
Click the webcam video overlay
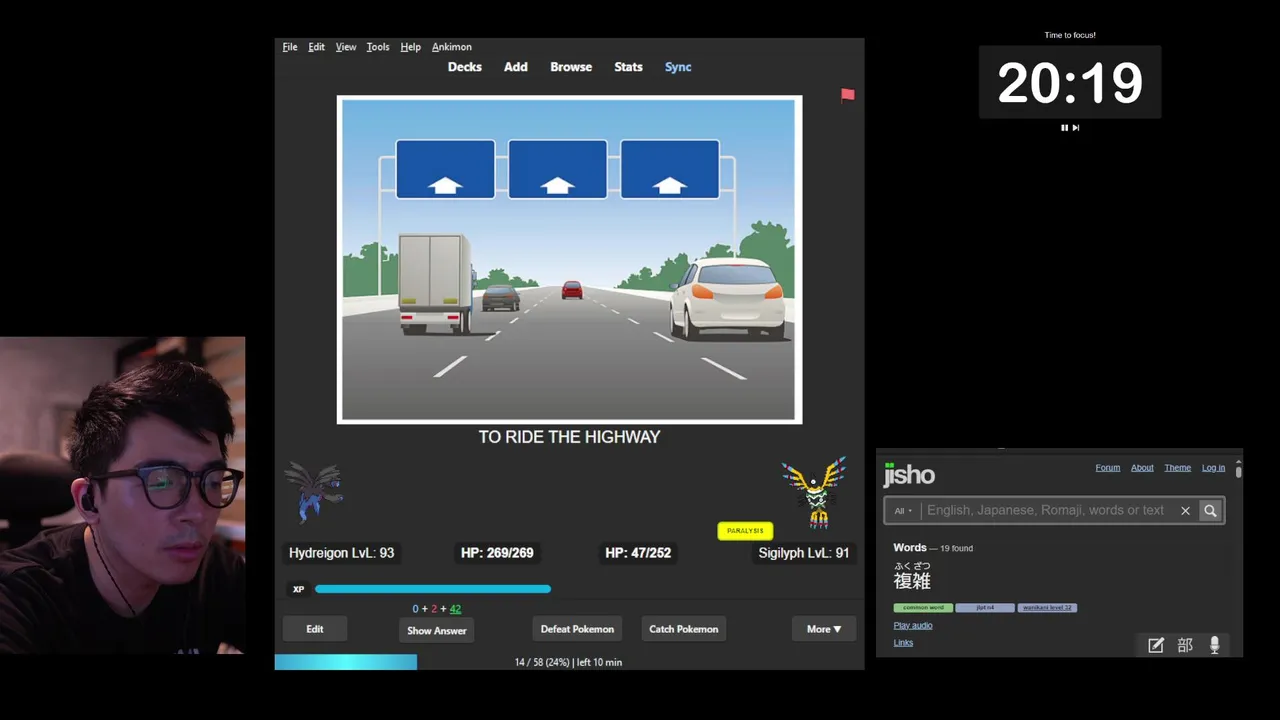coord(122,495)
